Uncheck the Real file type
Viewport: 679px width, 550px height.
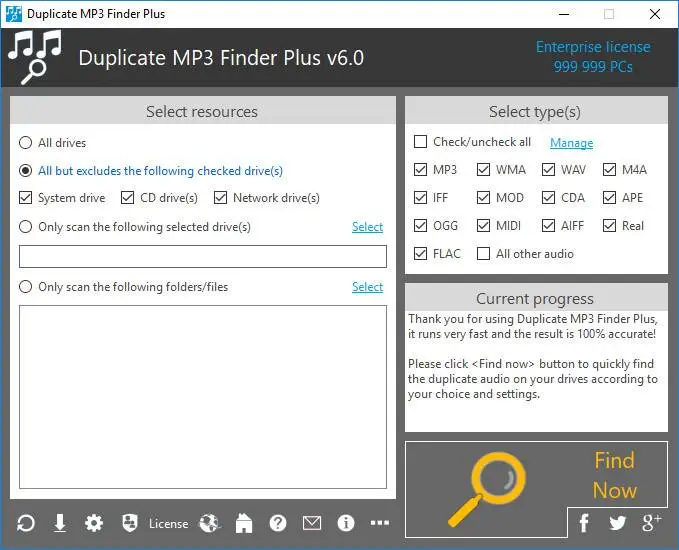(609, 225)
